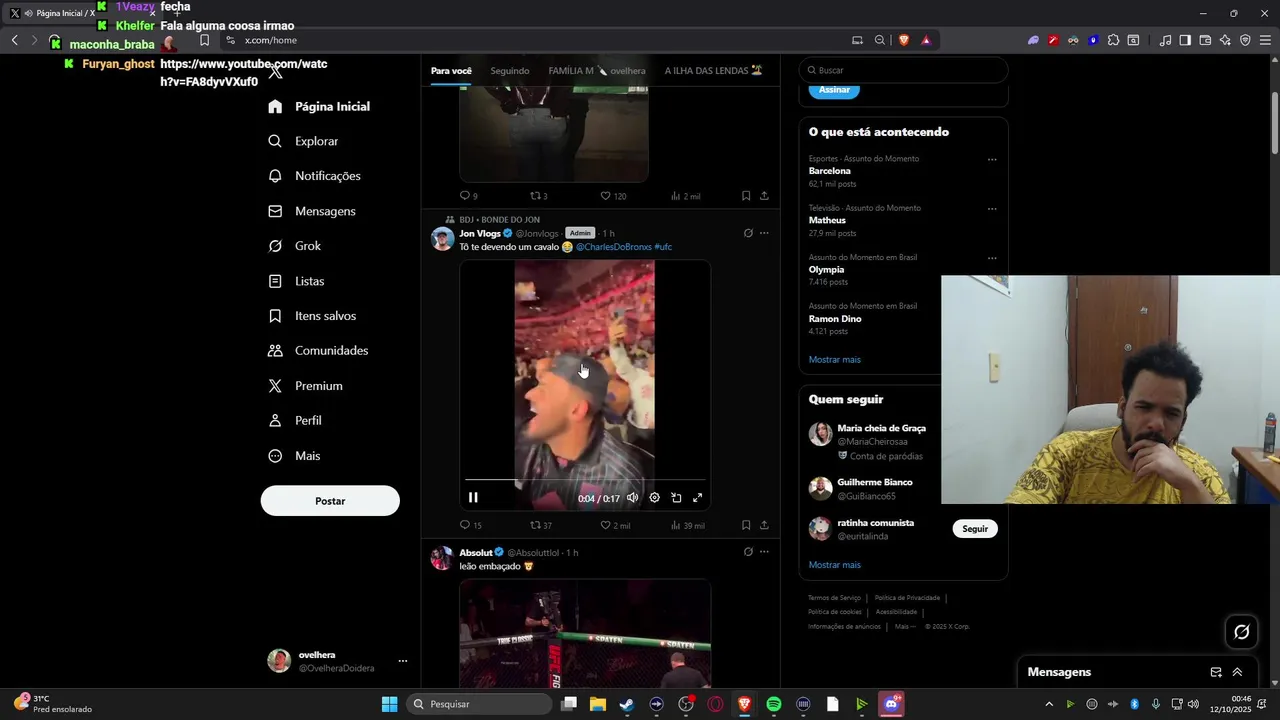Image resolution: width=1280 pixels, height=720 pixels.
Task: Seek on the video progress bar
Action: point(585,481)
